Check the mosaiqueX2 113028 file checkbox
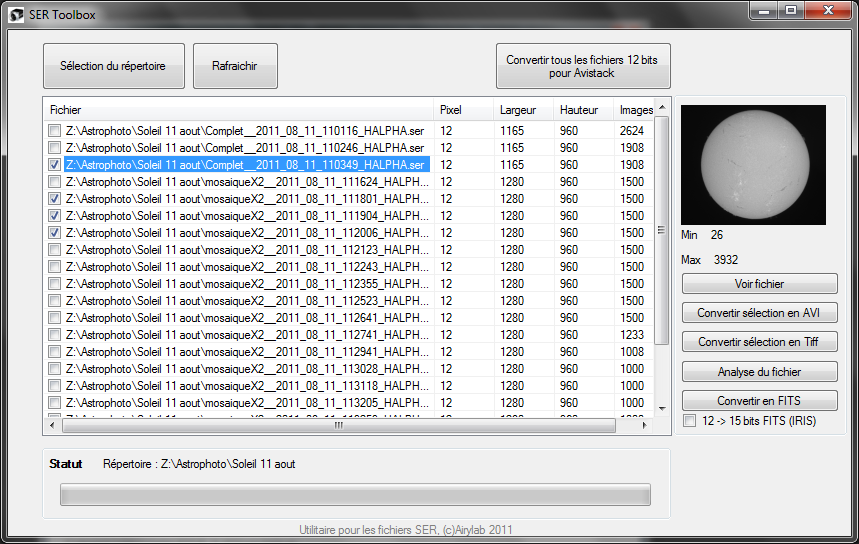Image resolution: width=859 pixels, height=544 pixels. 54,368
